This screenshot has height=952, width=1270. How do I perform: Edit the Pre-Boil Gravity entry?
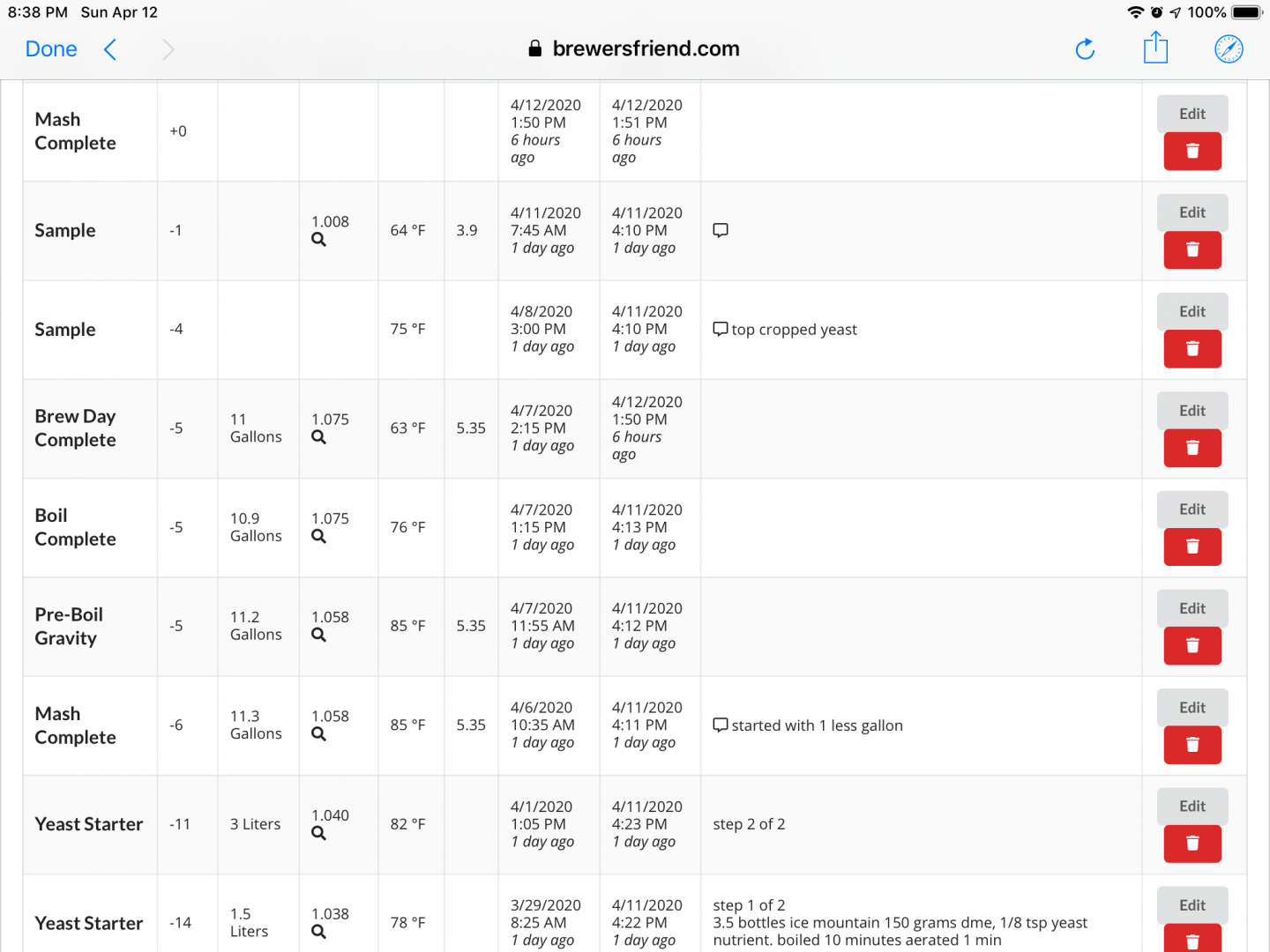pyautogui.click(x=1192, y=608)
